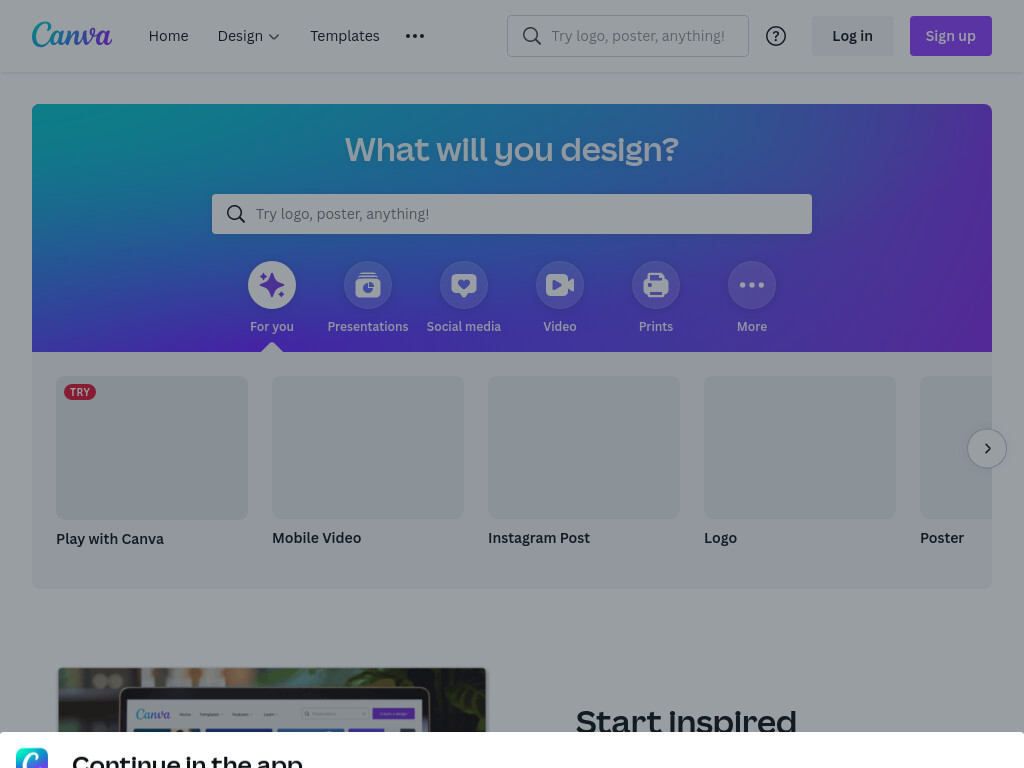Click the Instagram Post label
The image size is (1024, 768).
(x=539, y=538)
